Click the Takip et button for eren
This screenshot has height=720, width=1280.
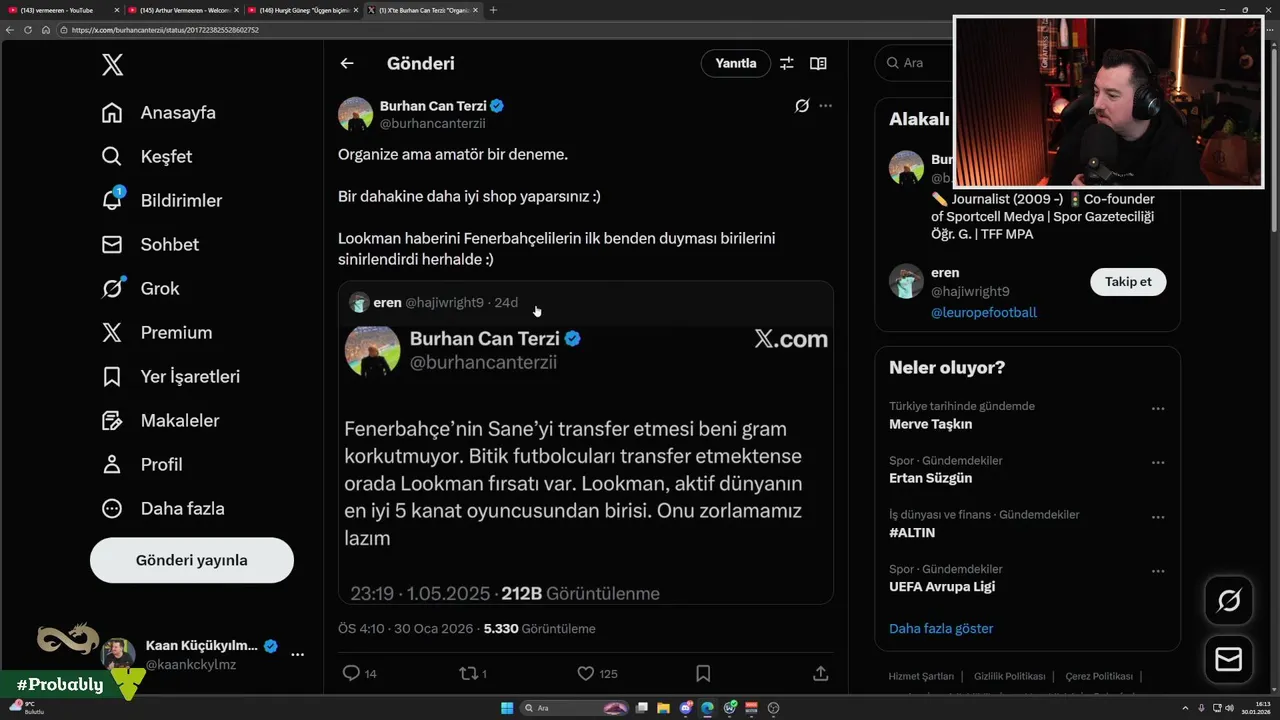(1128, 282)
